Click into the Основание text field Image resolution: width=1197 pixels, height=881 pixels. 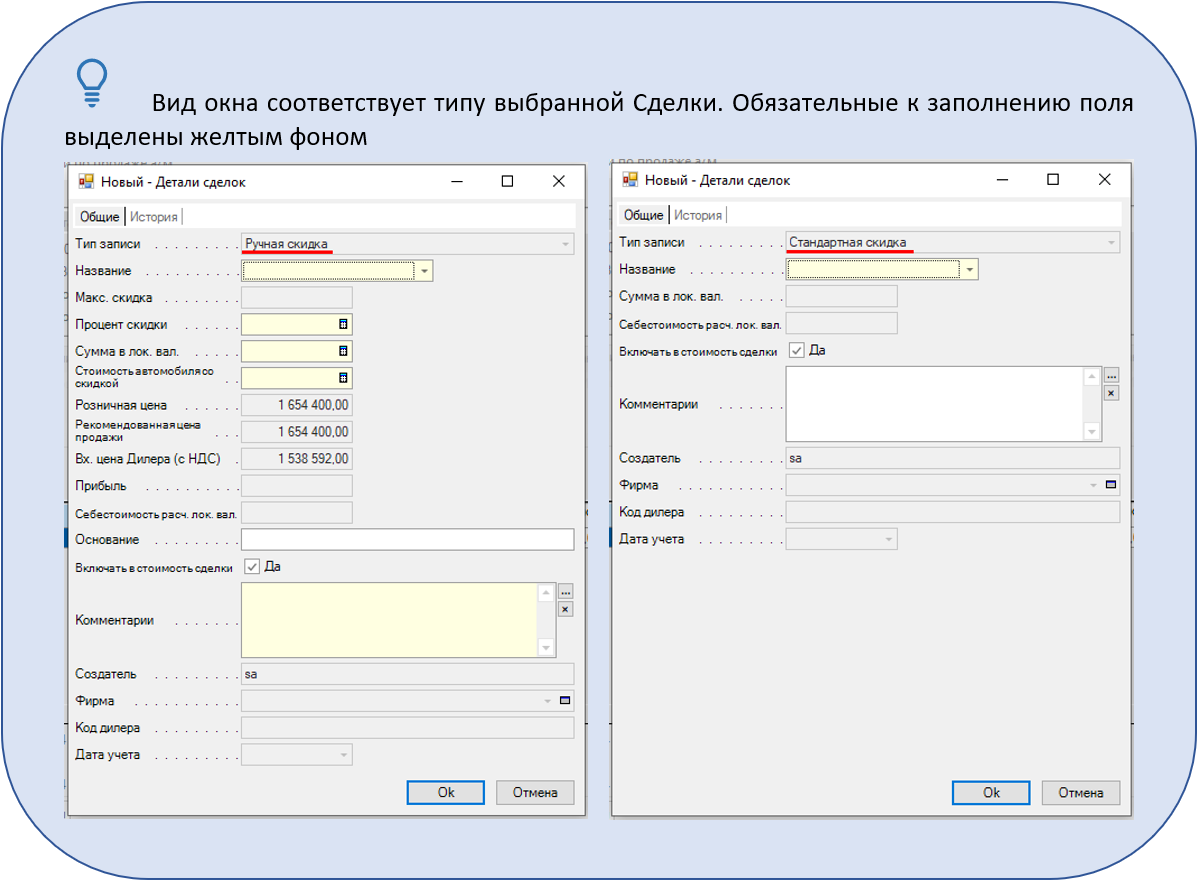pyautogui.click(x=407, y=540)
